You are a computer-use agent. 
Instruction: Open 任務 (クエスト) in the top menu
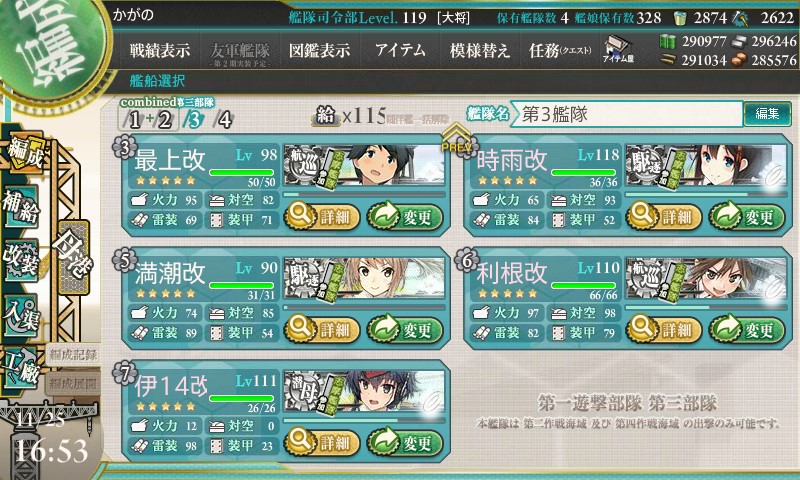coord(561,50)
